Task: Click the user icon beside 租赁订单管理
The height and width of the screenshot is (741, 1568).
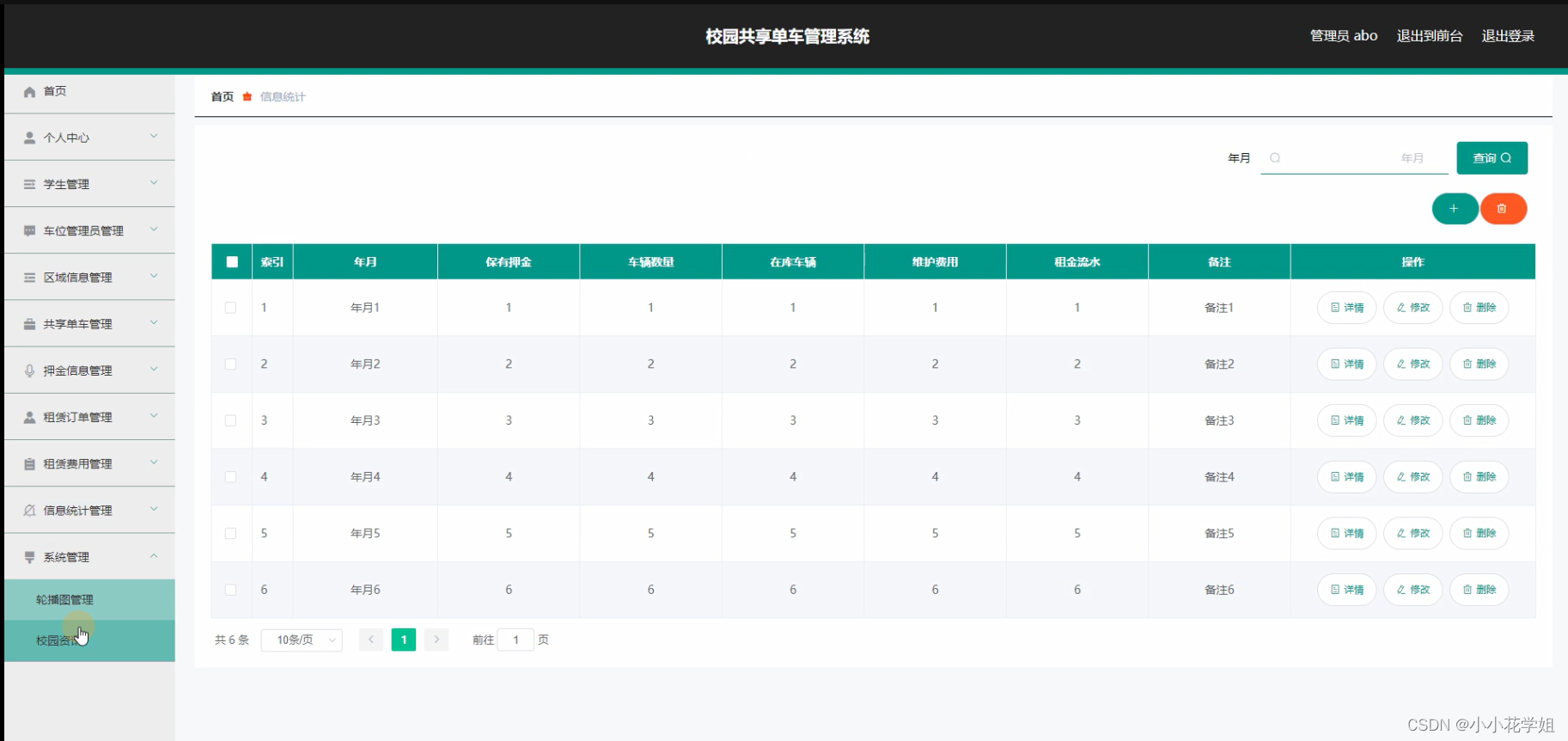Action: 30,417
